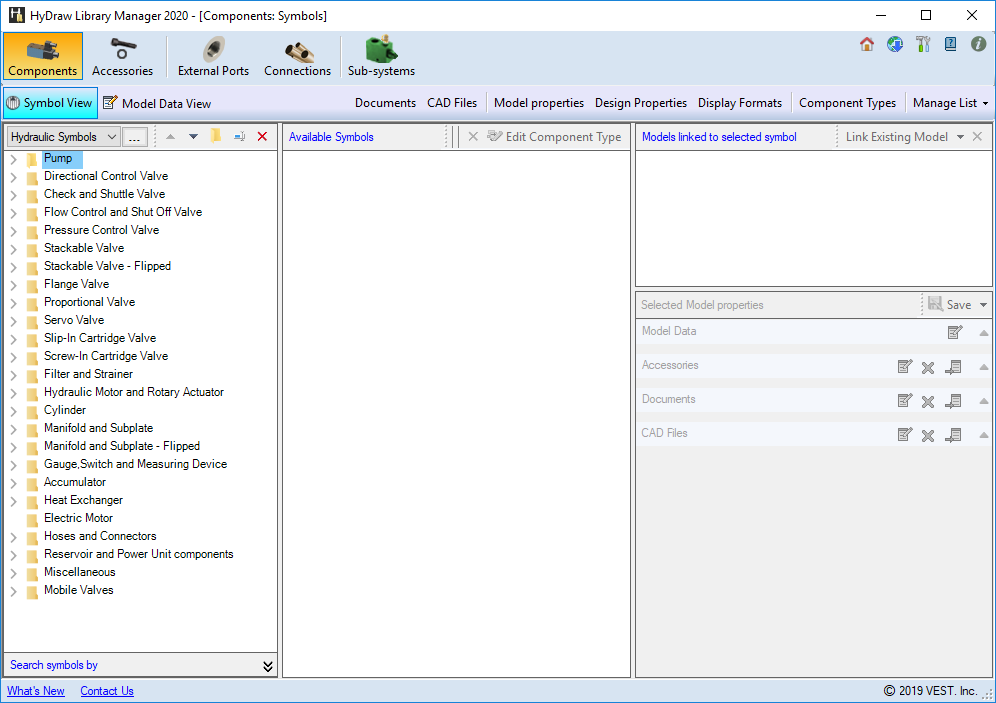
Task: Open the Accessories library section
Action: coord(122,57)
